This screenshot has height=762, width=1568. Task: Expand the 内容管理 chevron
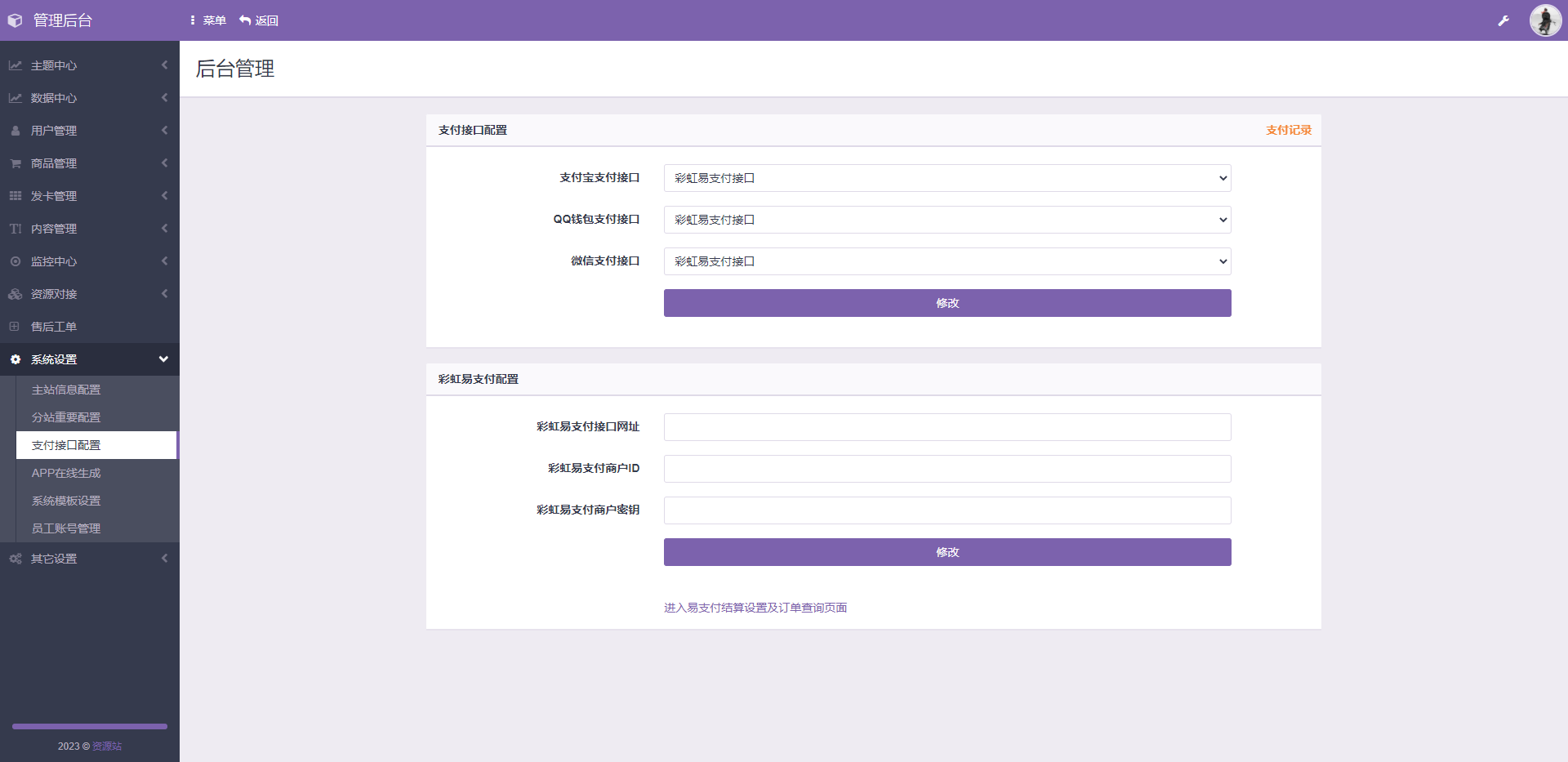pos(164,228)
